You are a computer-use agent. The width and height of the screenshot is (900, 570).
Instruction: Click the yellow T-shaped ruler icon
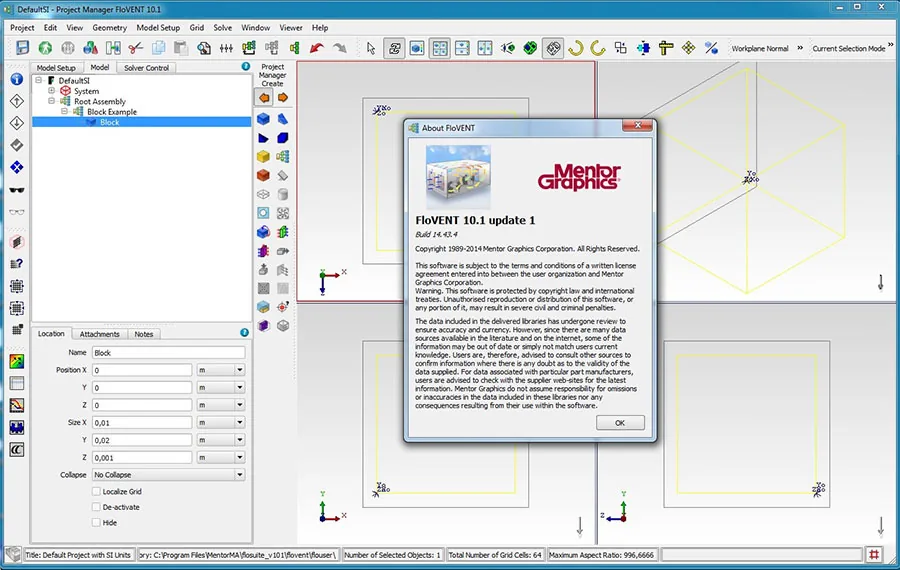click(666, 48)
